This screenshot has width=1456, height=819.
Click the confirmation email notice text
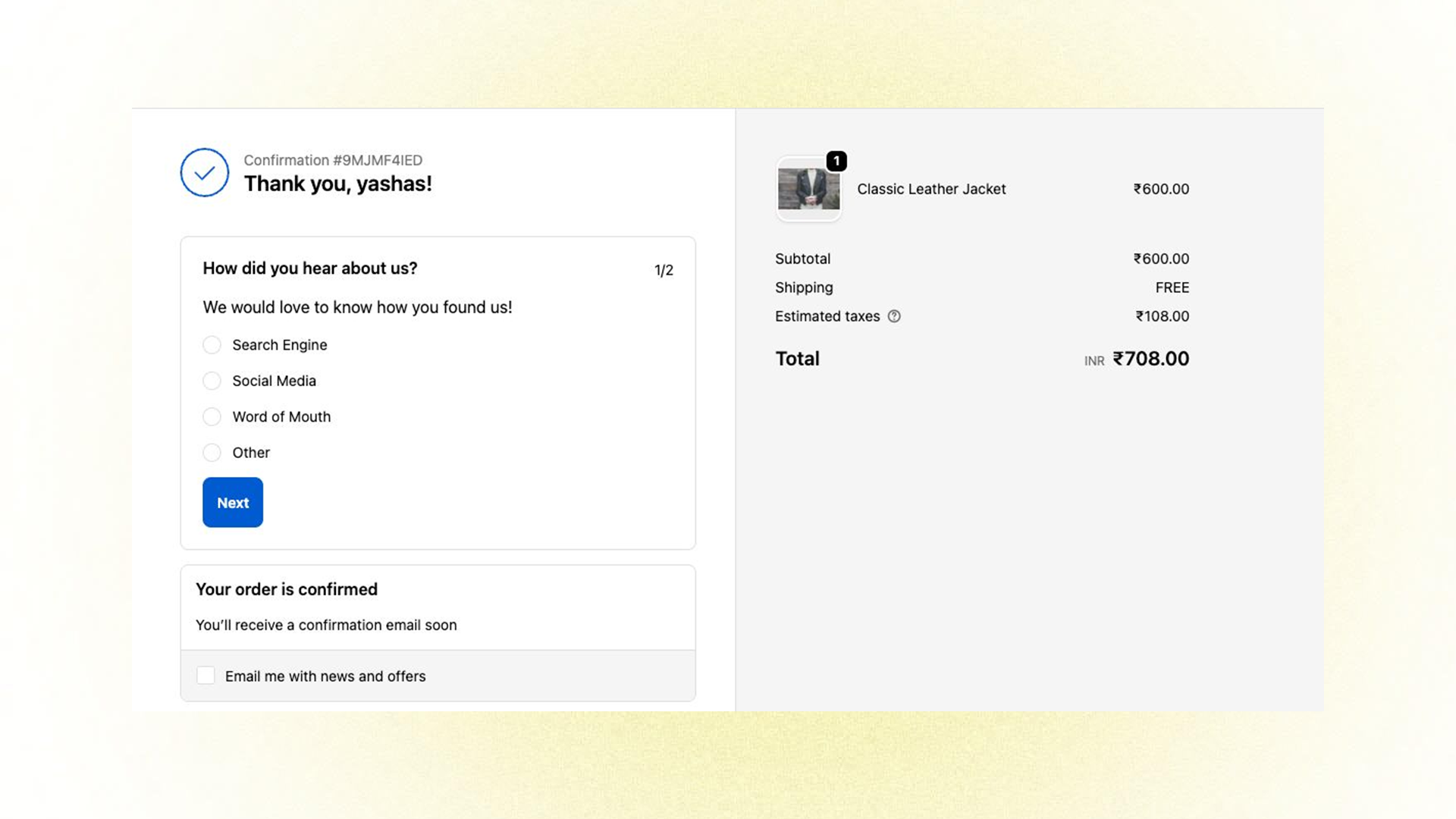pyautogui.click(x=326, y=625)
